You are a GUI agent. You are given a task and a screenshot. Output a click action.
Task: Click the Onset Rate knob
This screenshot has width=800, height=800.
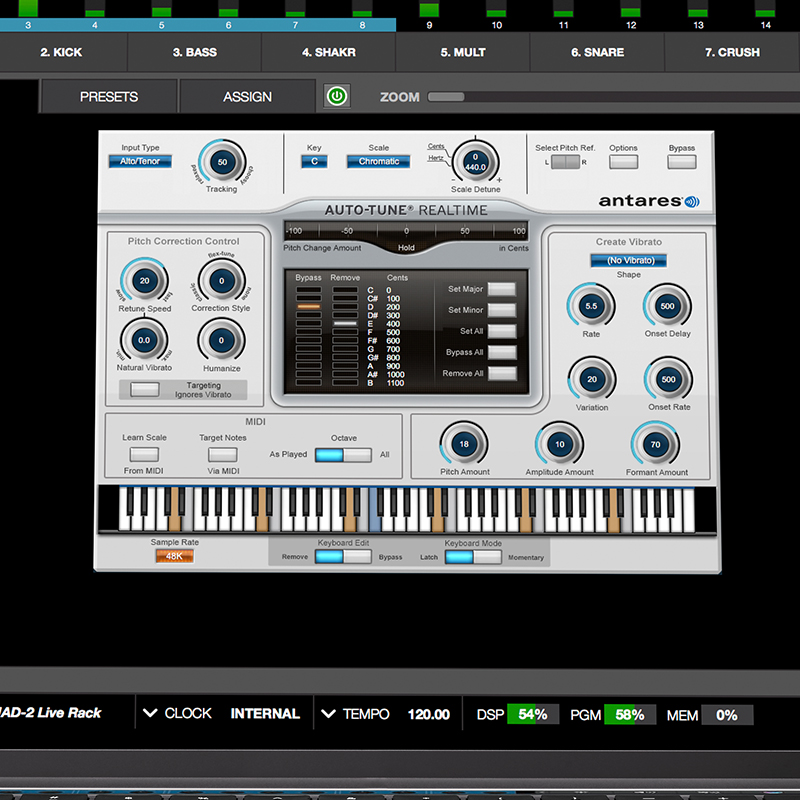click(668, 380)
